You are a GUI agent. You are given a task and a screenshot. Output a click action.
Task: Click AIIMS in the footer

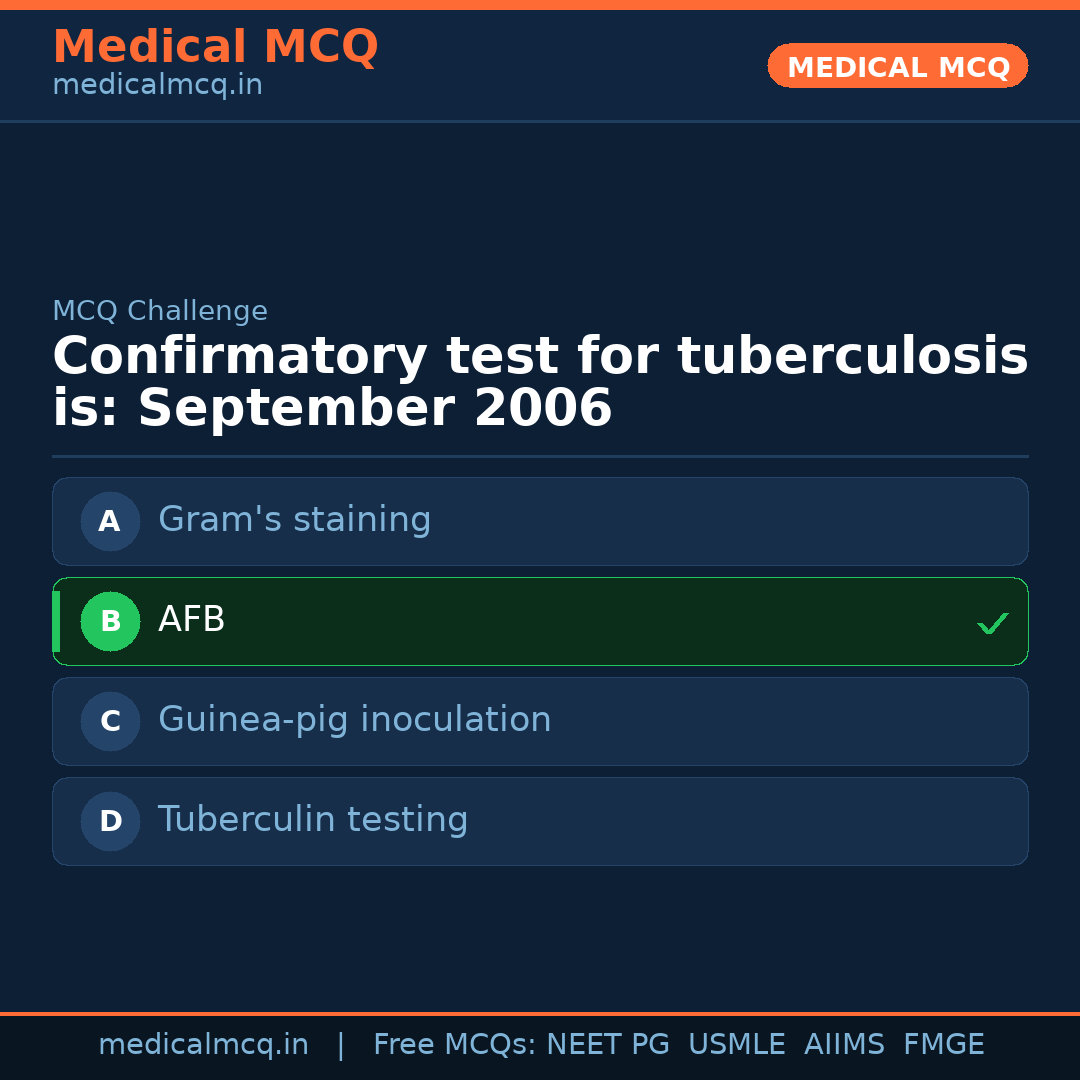(844, 1045)
